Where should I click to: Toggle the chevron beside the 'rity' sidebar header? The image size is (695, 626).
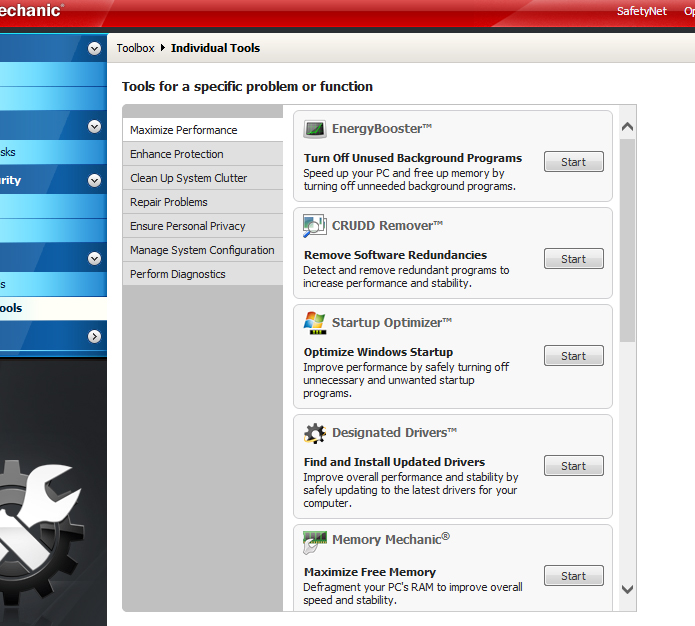[94, 180]
